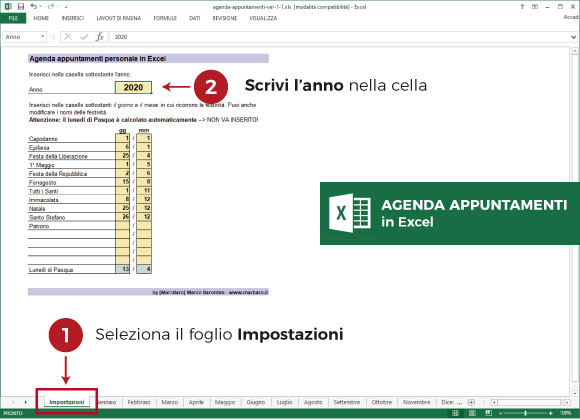Screen dimensions: 580x420
Task: Select the Aprile sheet tab
Action: click(x=196, y=402)
